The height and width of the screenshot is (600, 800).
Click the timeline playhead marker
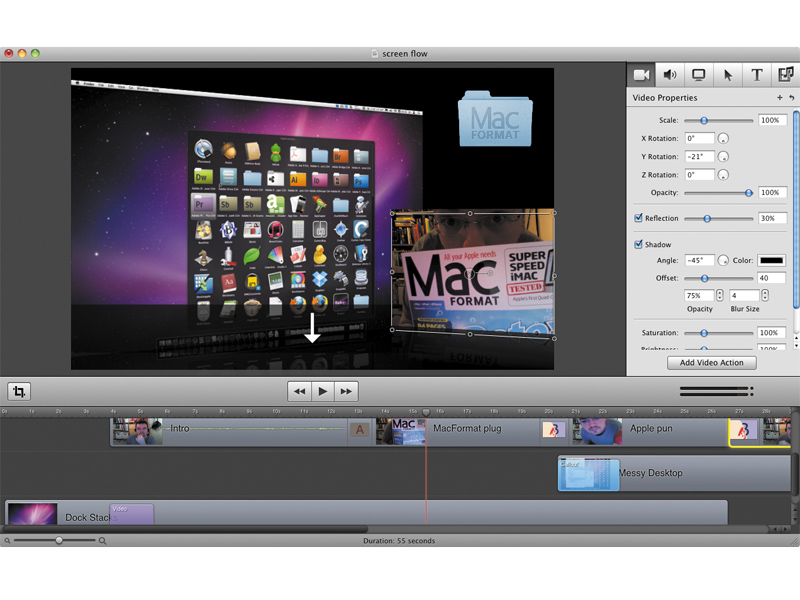[x=426, y=412]
